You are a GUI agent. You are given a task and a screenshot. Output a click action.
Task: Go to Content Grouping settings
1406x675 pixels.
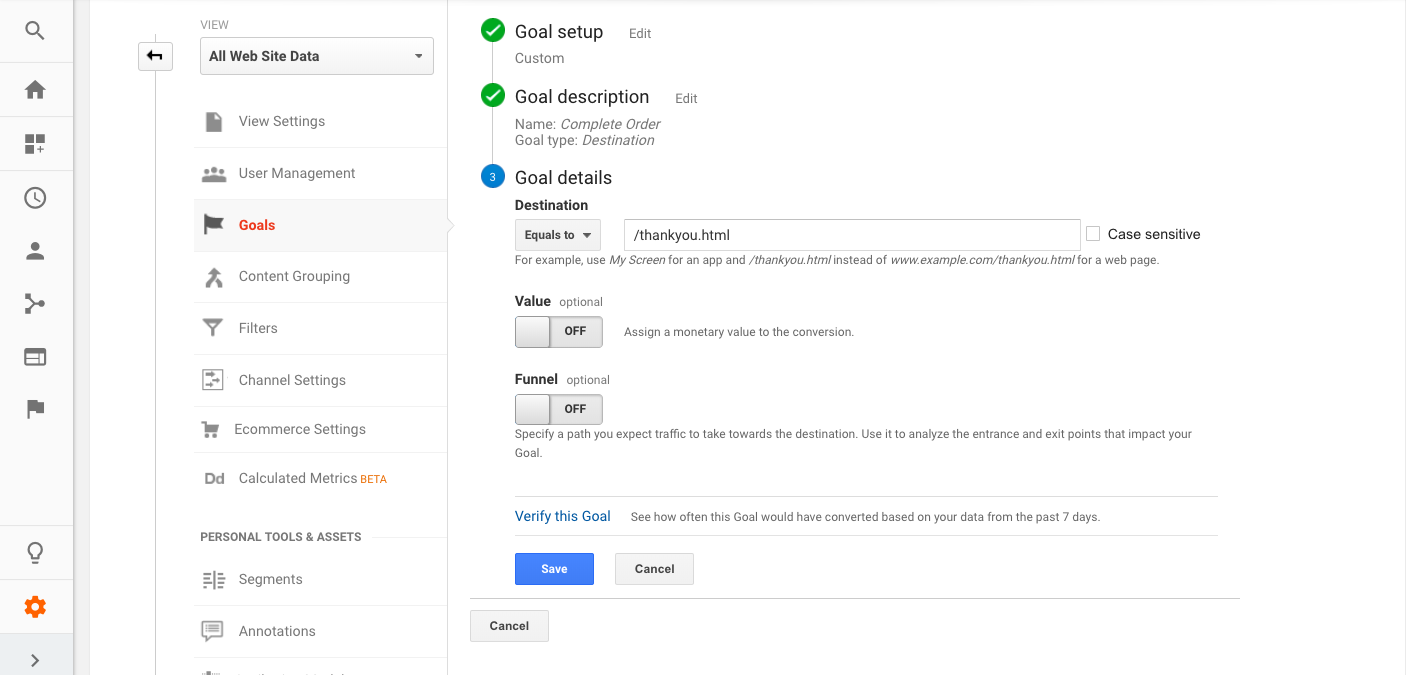(x=294, y=277)
